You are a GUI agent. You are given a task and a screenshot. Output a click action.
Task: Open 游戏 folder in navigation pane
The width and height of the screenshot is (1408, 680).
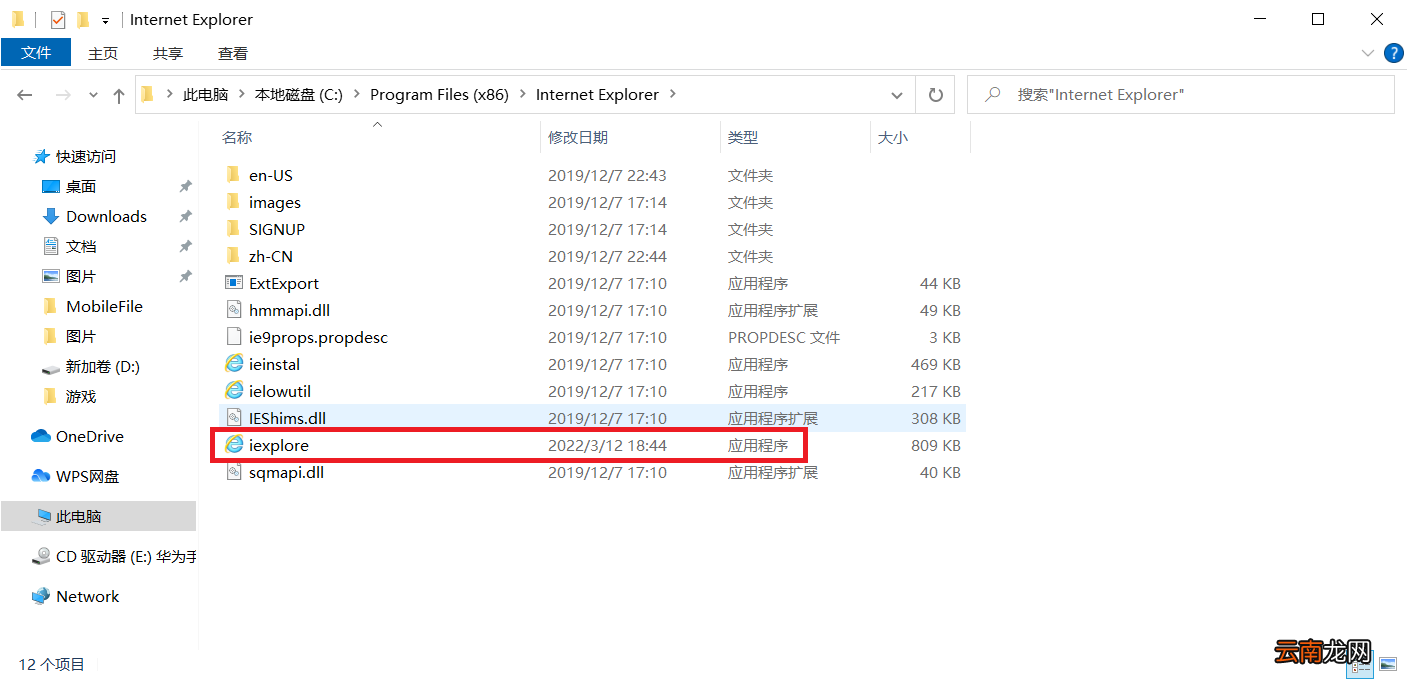(x=81, y=396)
